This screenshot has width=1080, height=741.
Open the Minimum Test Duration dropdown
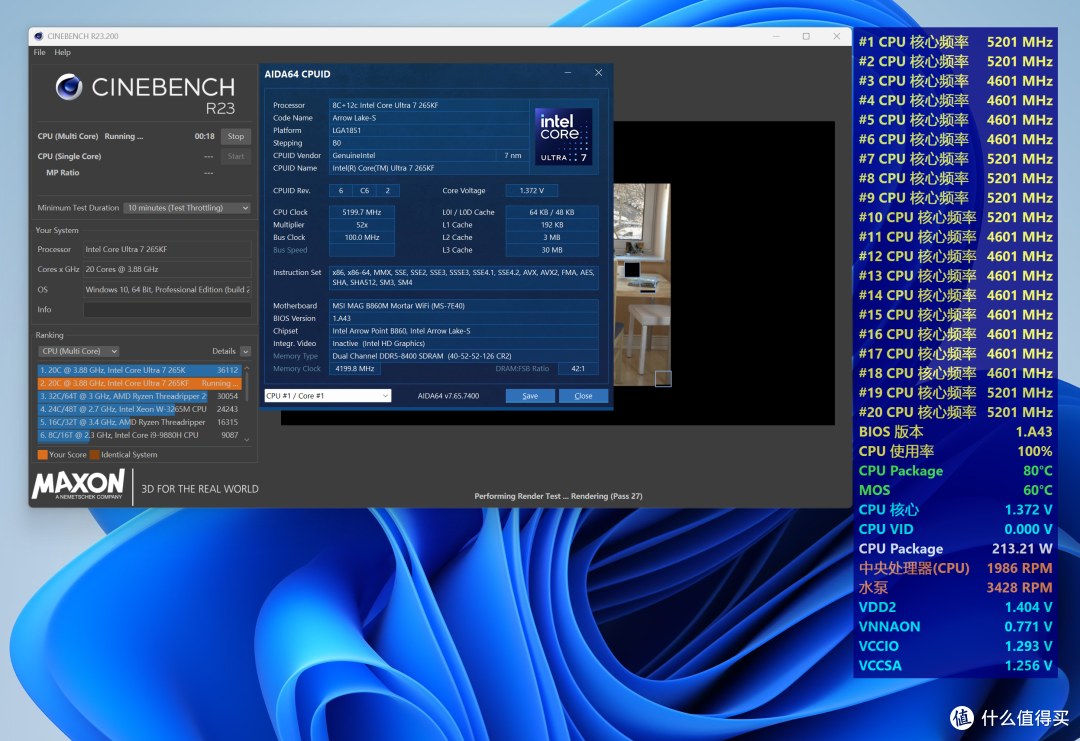pos(187,208)
